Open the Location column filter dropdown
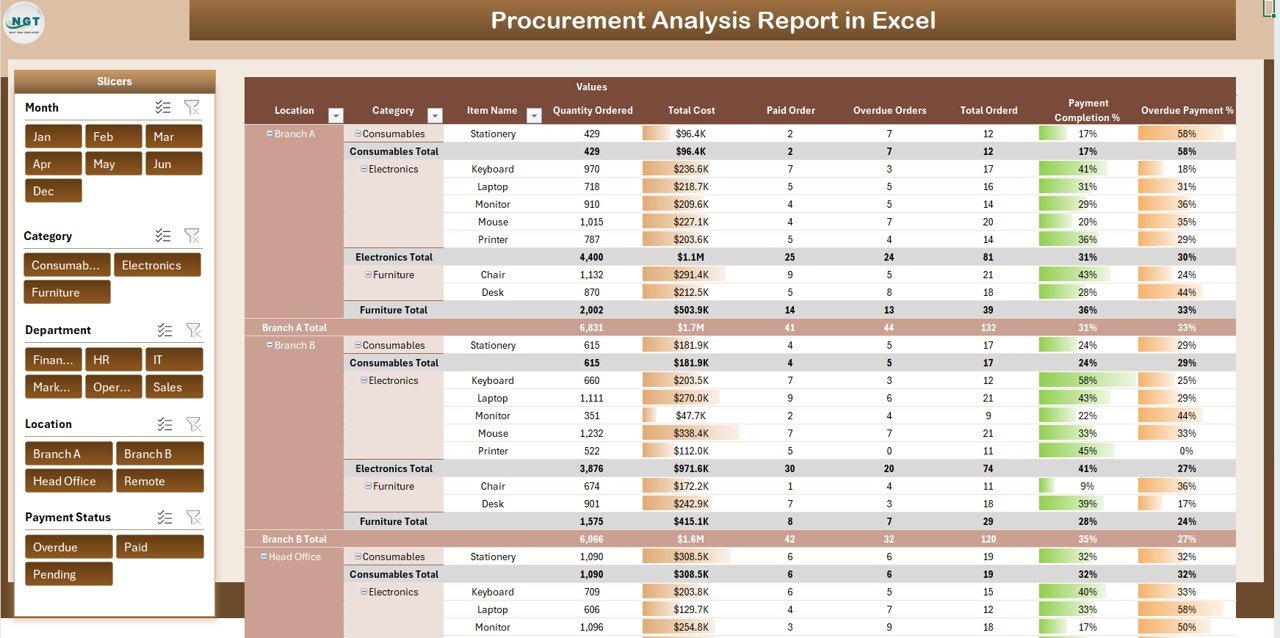This screenshot has width=1280, height=638. click(x=336, y=116)
